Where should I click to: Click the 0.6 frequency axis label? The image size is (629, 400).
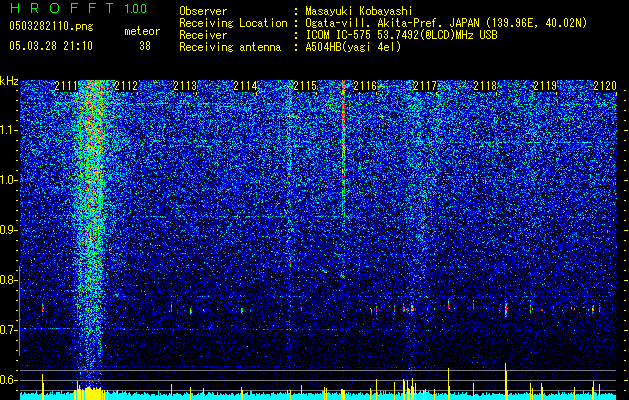[9, 380]
